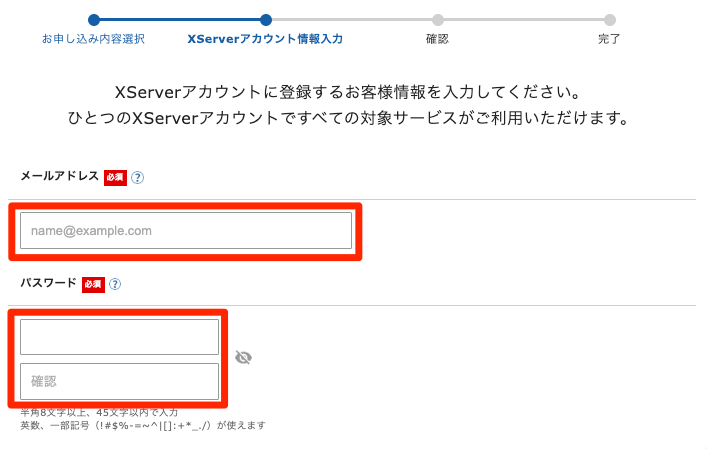
Task: Select the 確認 password confirmation input box
Action: pyautogui.click(x=119, y=381)
